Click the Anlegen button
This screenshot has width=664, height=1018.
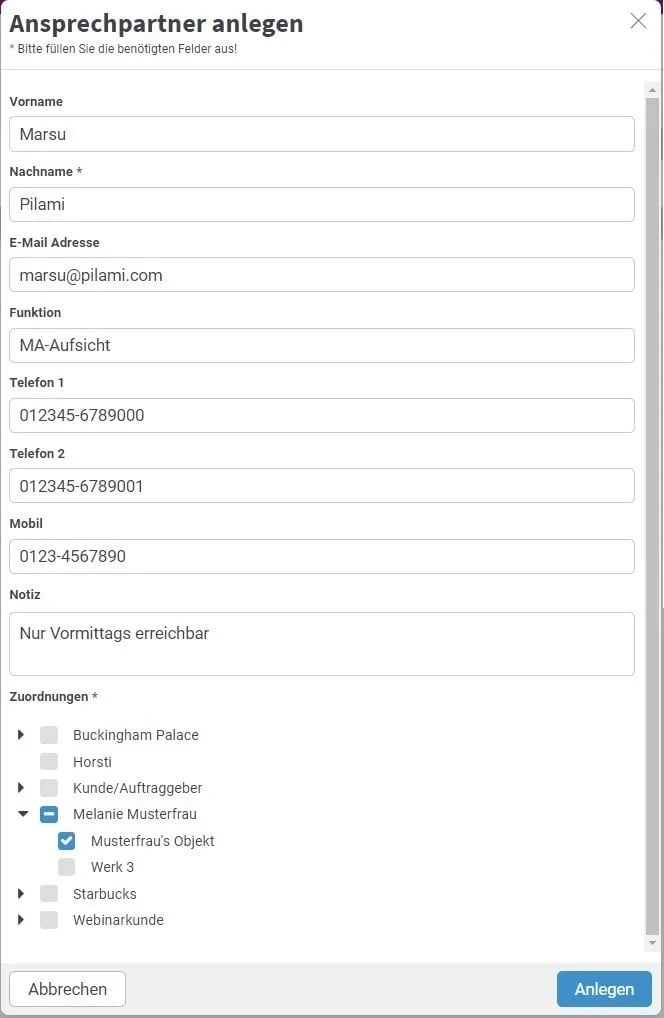point(604,989)
